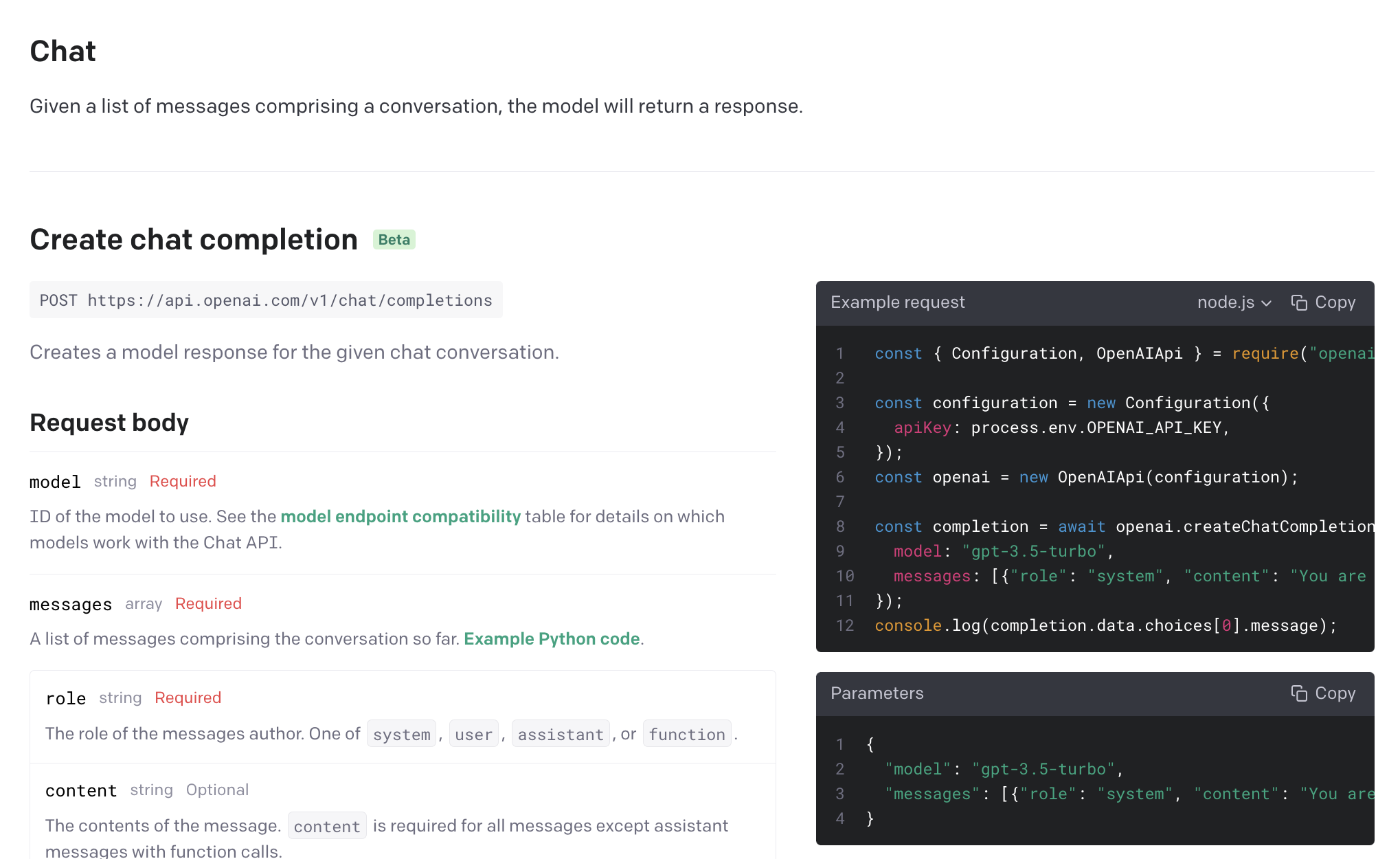Click the Required label beside model

(x=183, y=482)
